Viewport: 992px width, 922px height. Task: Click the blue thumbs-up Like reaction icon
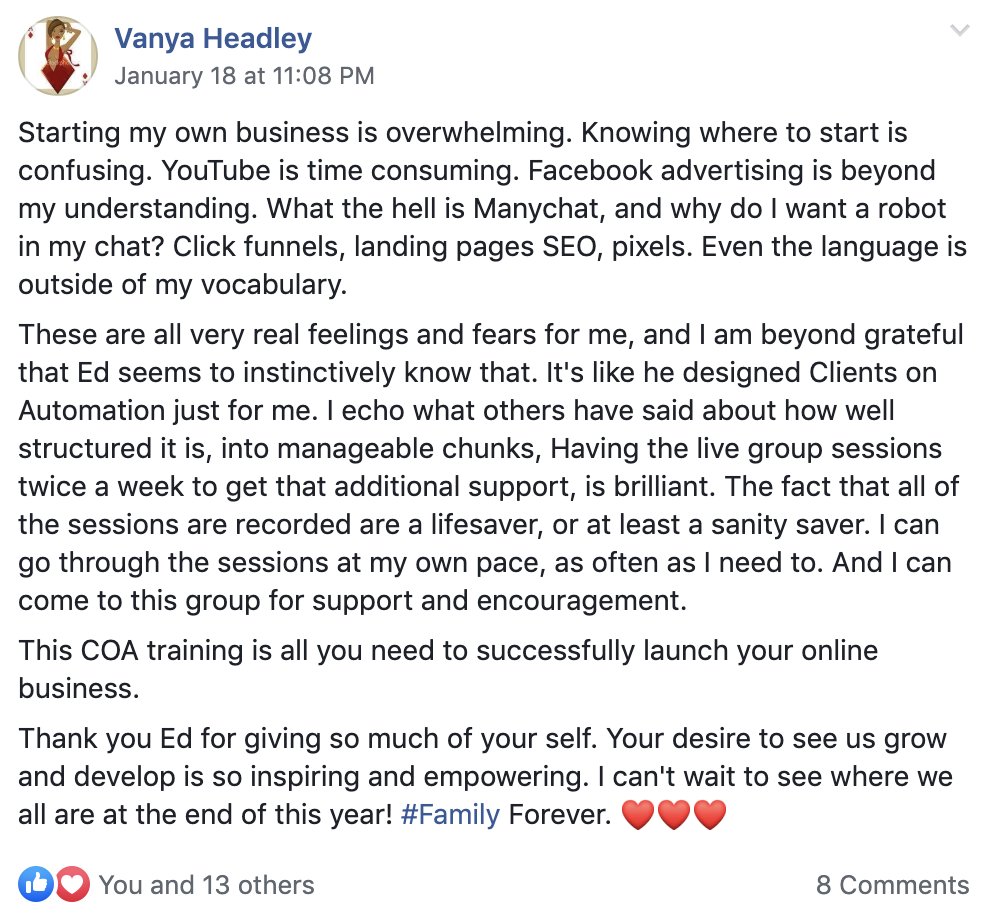coord(36,883)
